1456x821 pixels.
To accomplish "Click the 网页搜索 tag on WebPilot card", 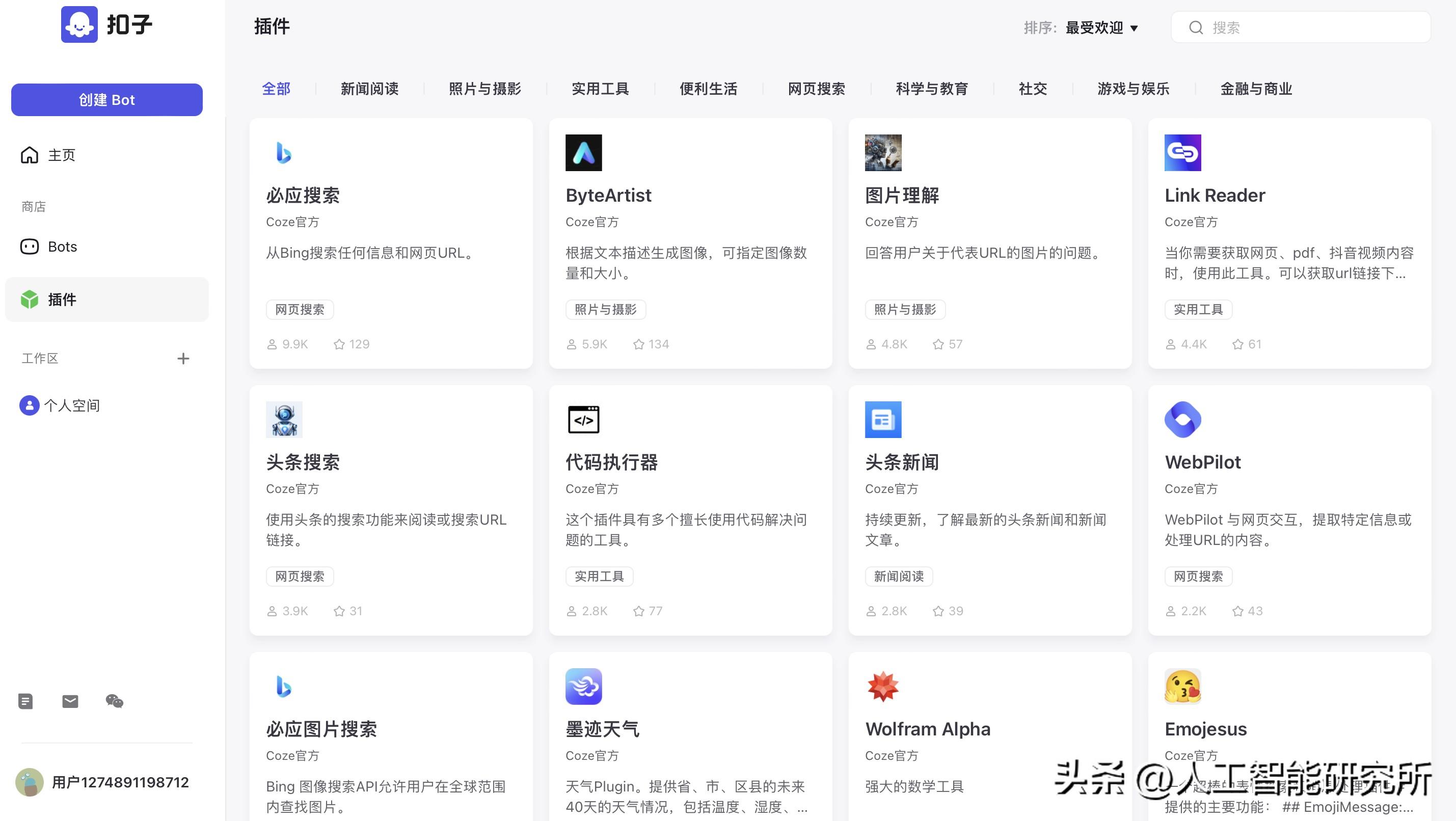I will pos(1198,577).
